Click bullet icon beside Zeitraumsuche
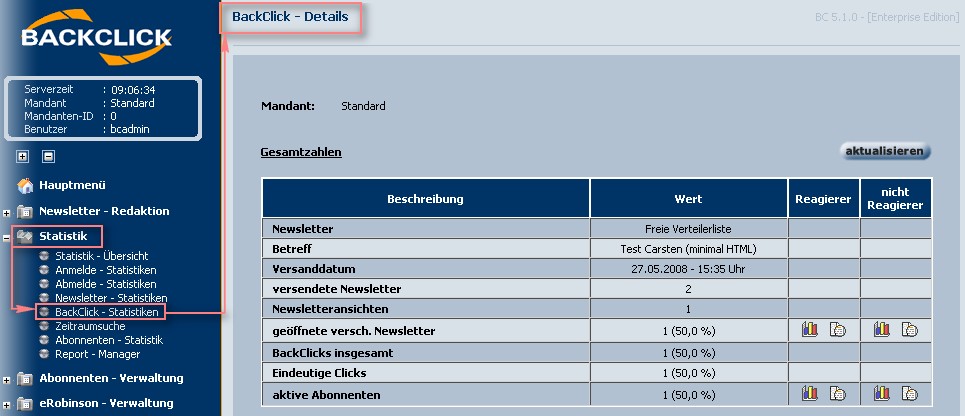This screenshot has width=965, height=416. 43,326
